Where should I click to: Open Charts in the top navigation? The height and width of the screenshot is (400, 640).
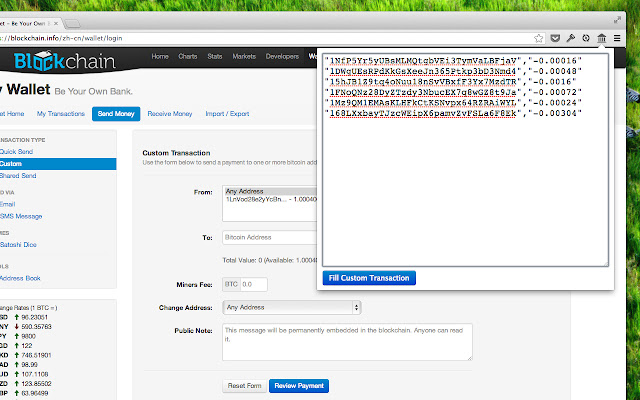(x=188, y=56)
